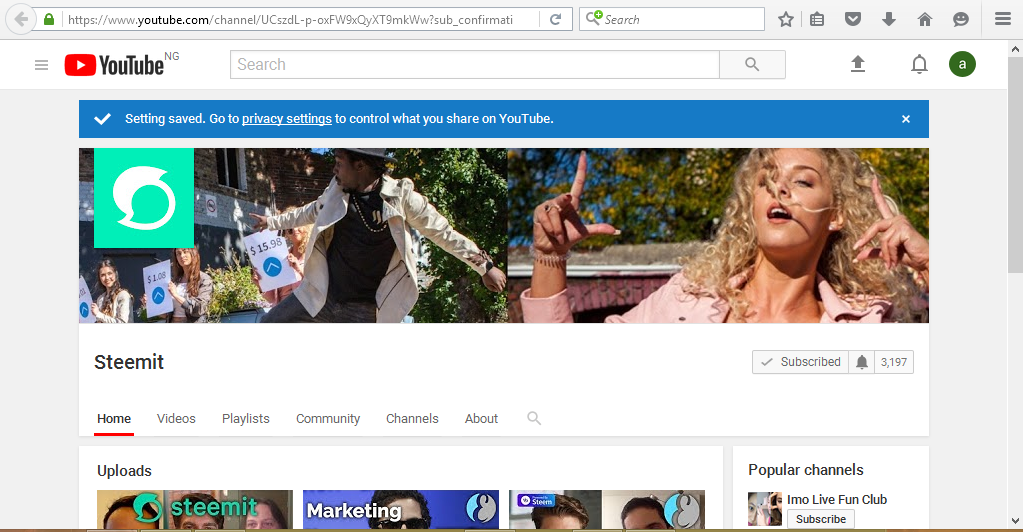Click the green padlock security icon

click(x=49, y=20)
